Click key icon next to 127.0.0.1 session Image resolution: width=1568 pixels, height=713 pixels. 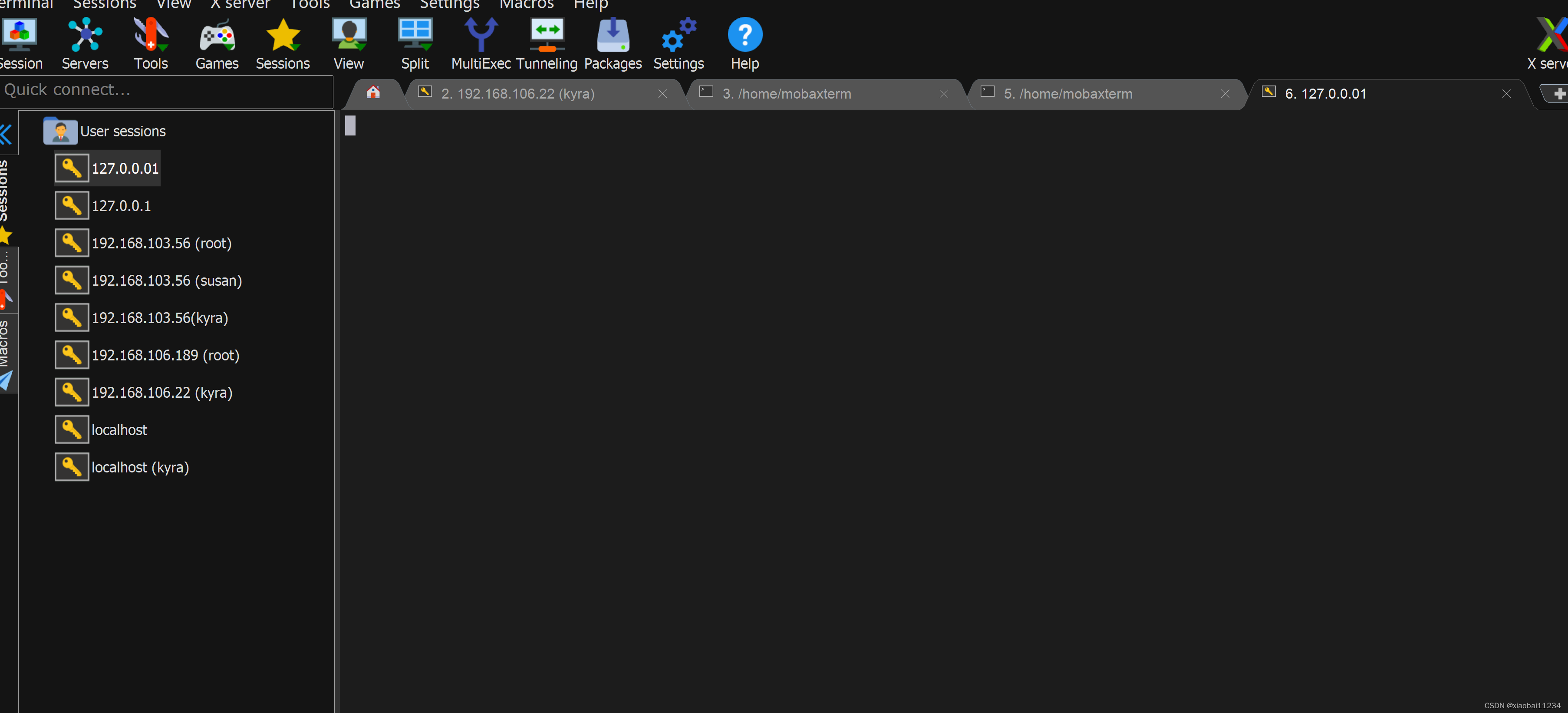(72, 206)
